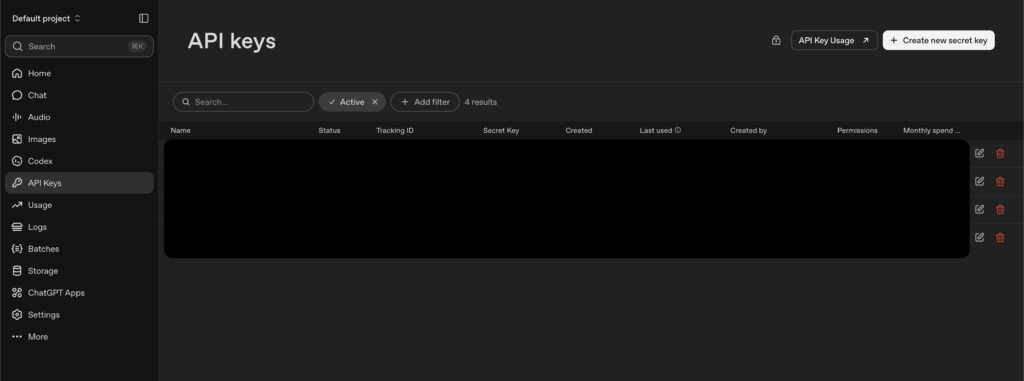Open the Batches page
The image size is (1024, 381).
(x=79, y=249)
